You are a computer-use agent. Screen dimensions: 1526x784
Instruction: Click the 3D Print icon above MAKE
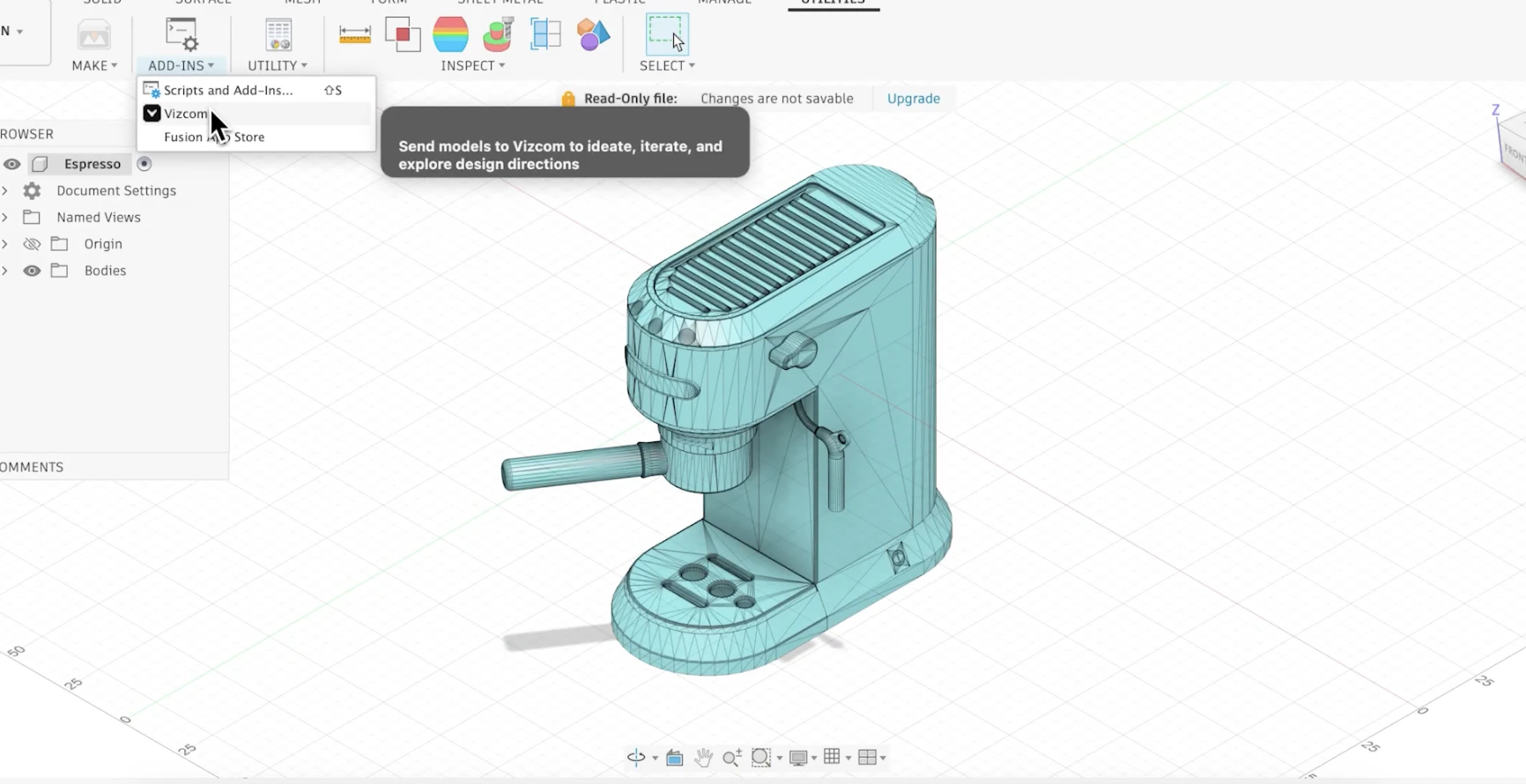coord(93,35)
